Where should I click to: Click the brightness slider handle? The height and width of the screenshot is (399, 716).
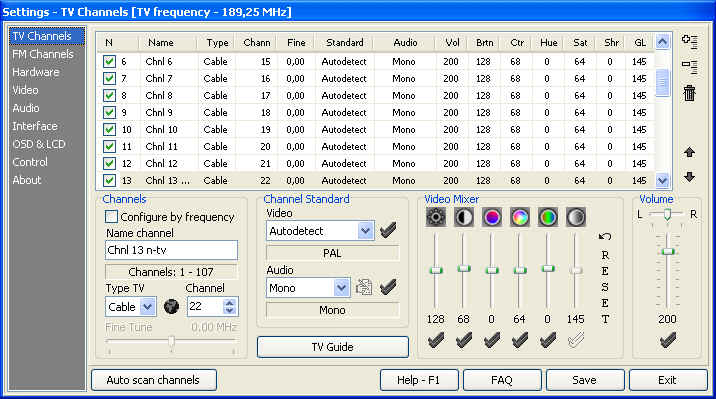pyautogui.click(x=436, y=270)
